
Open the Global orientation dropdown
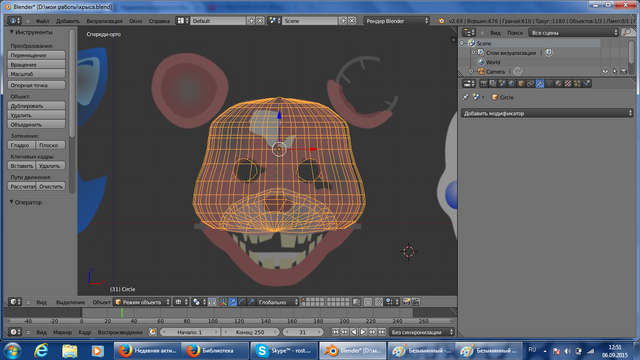pyautogui.click(x=278, y=302)
